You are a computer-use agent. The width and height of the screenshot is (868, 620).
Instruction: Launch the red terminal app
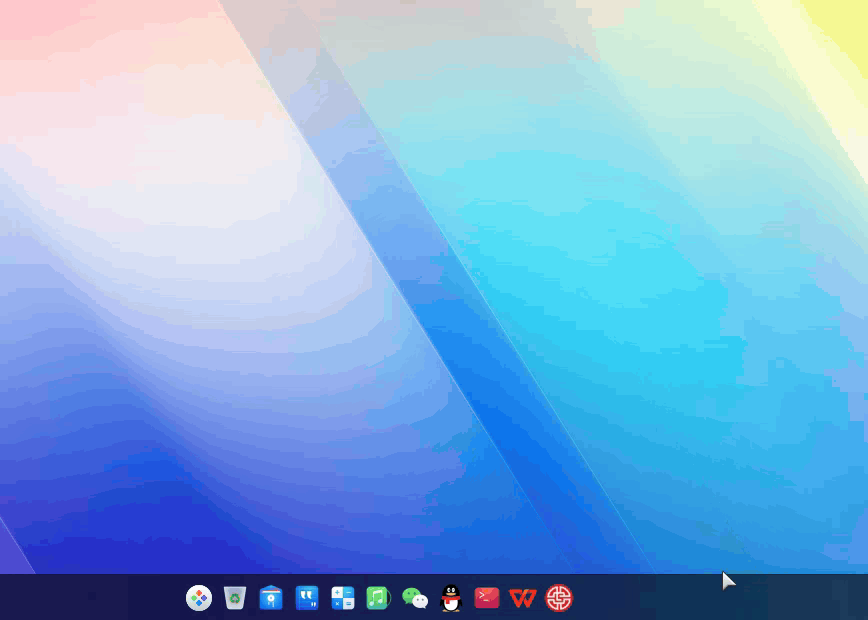pyautogui.click(x=487, y=598)
